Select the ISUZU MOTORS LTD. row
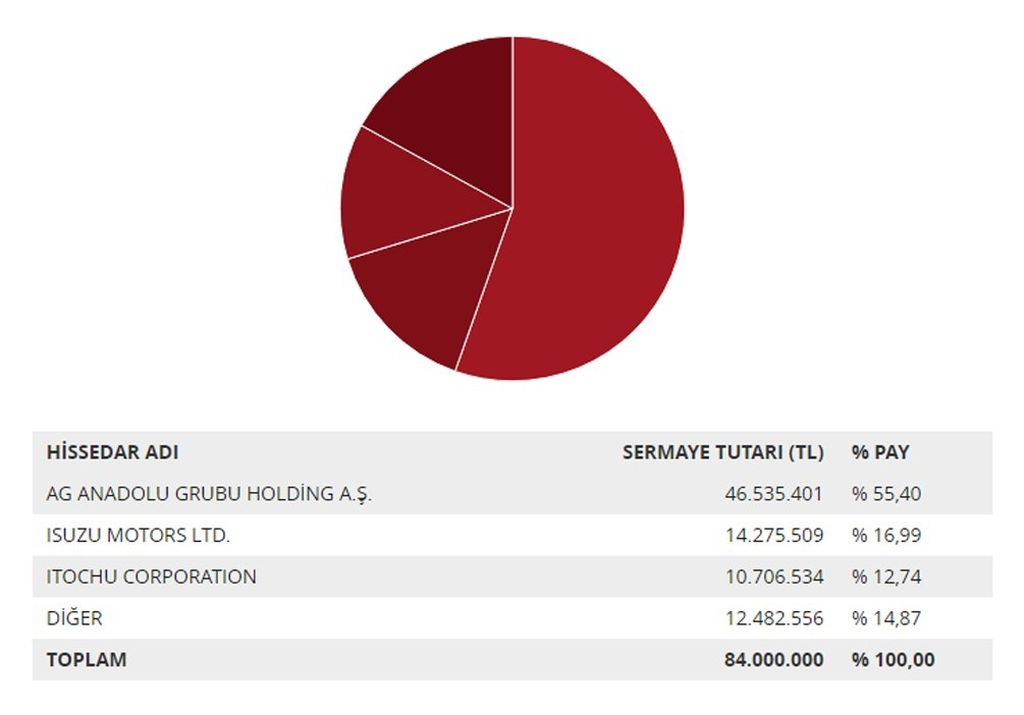 tap(512, 535)
